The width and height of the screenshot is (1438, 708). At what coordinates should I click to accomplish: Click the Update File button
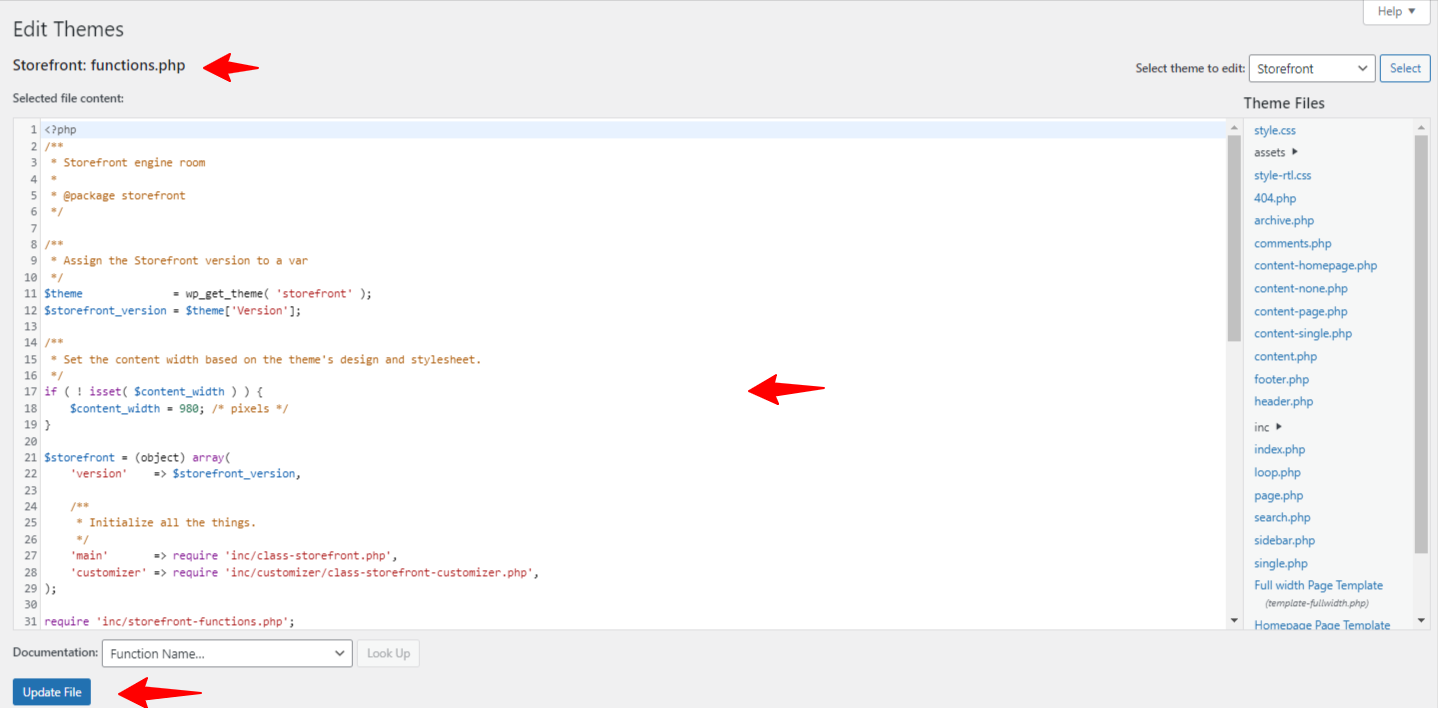(52, 692)
